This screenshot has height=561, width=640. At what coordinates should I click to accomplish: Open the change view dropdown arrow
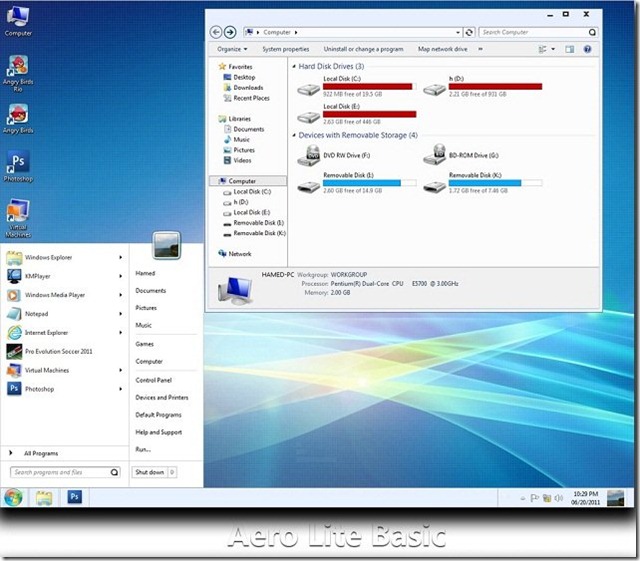coord(553,49)
